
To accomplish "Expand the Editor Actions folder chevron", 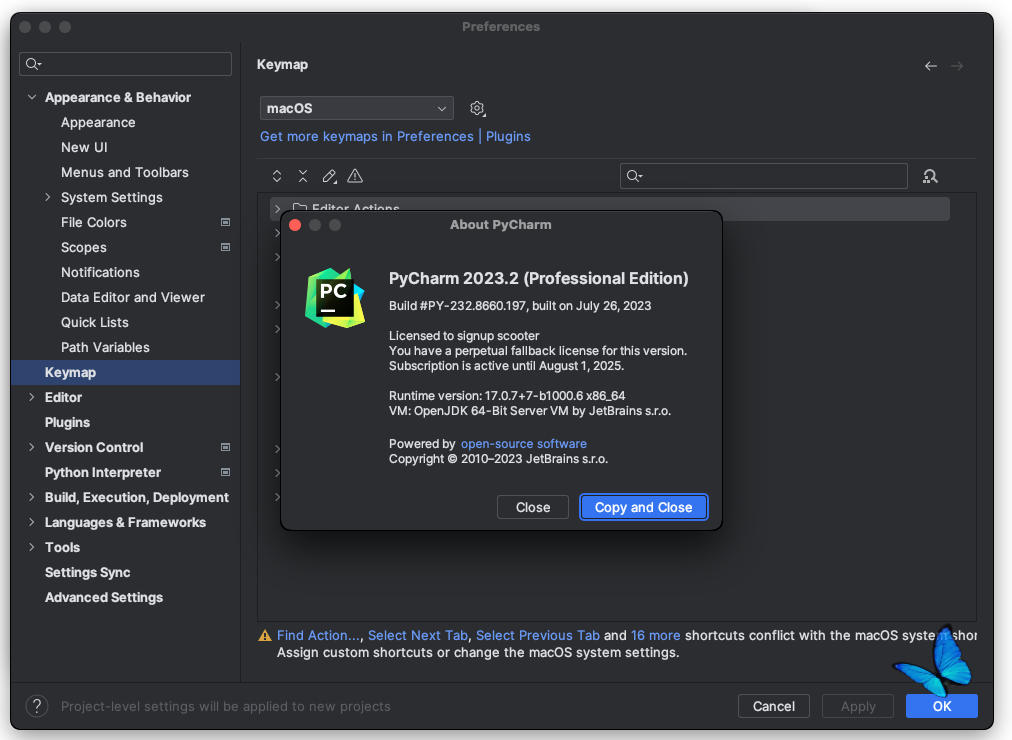I will click(x=278, y=208).
